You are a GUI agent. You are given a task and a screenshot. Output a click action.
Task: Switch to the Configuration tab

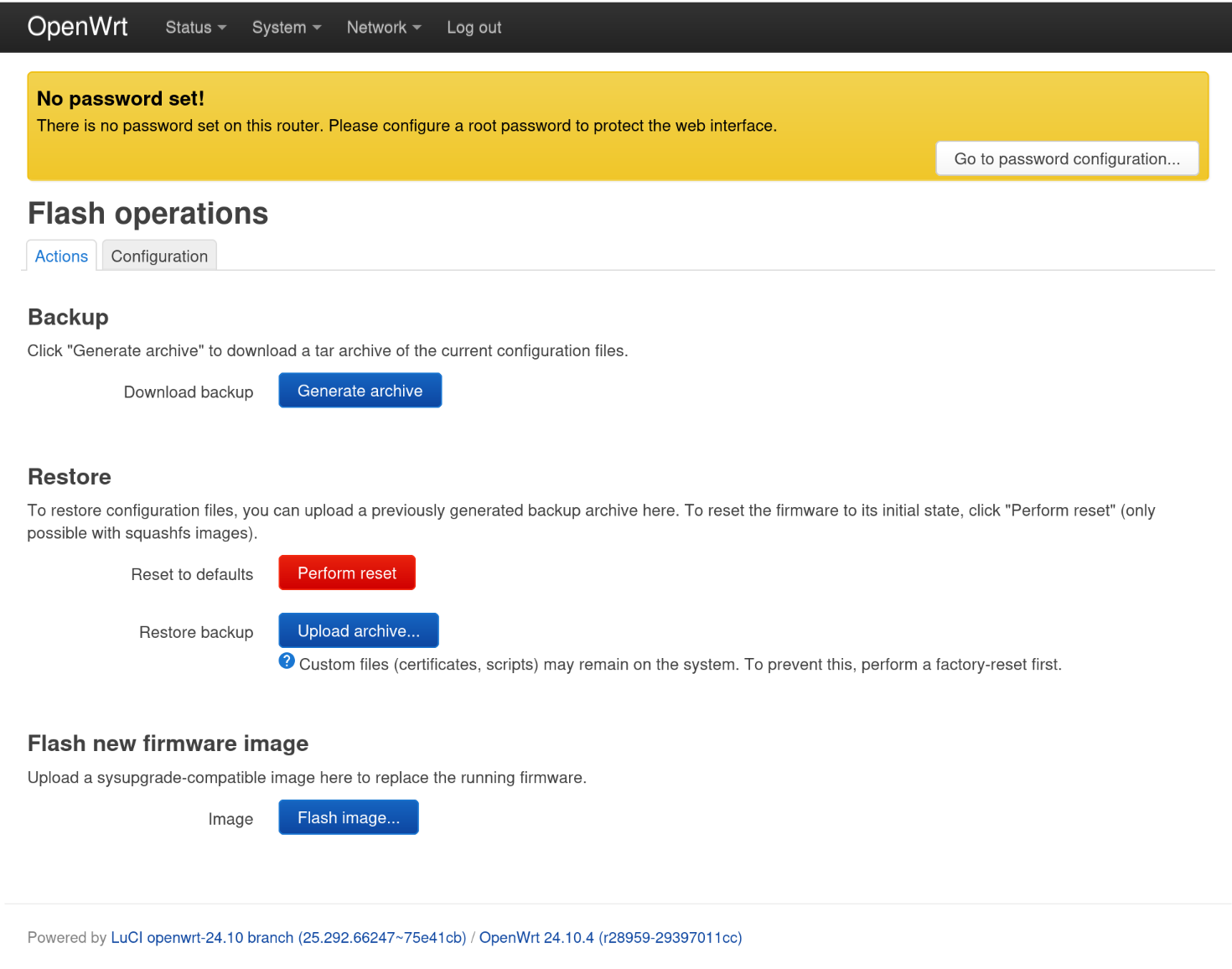pyautogui.click(x=159, y=256)
